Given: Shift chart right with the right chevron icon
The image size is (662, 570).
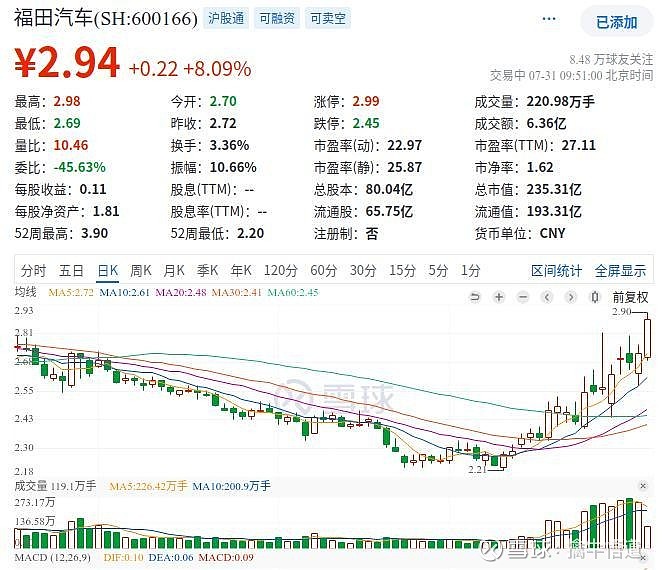Looking at the screenshot, I should 571,297.
